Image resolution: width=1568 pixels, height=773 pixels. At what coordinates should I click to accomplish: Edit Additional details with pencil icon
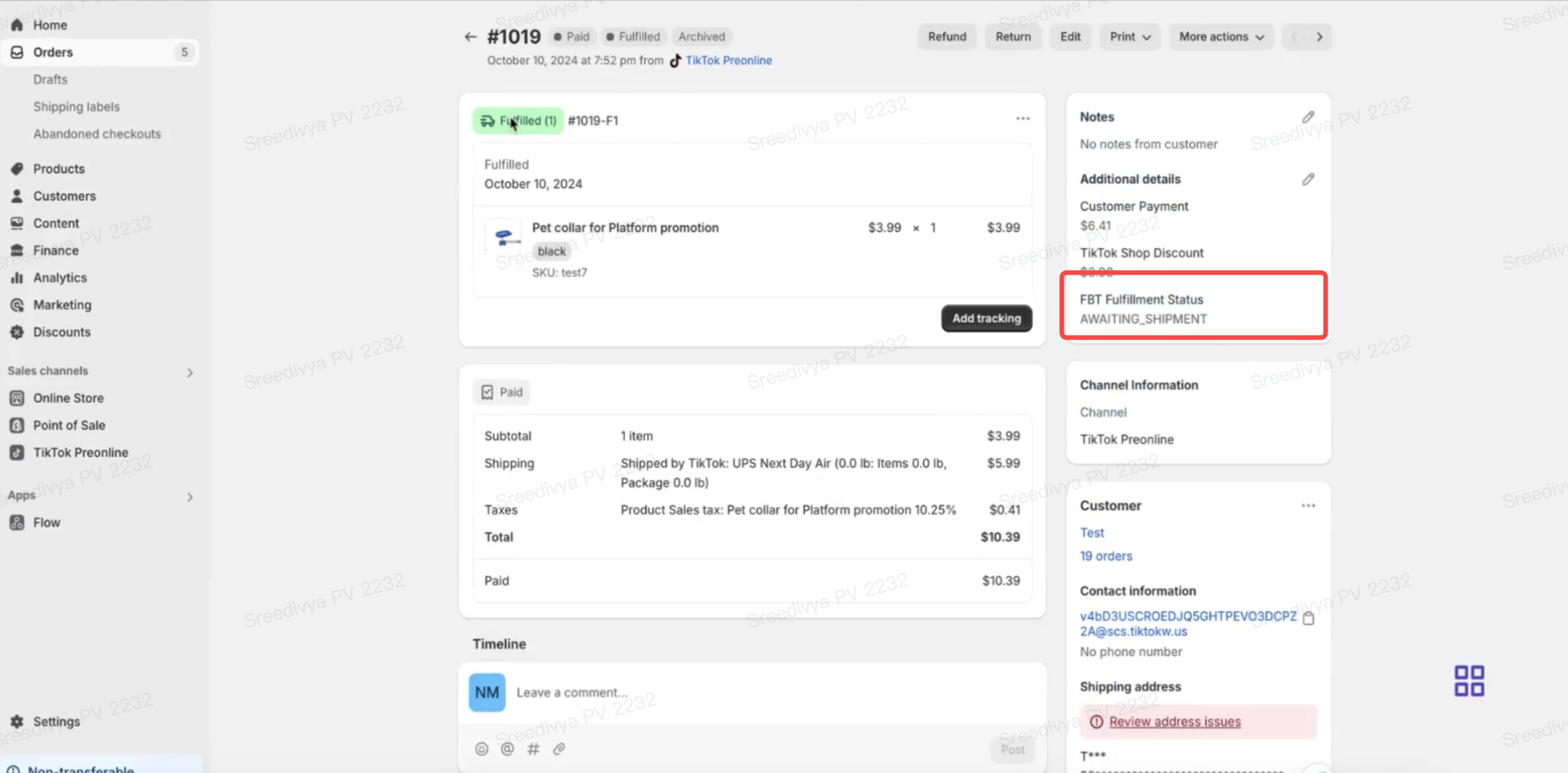point(1308,180)
